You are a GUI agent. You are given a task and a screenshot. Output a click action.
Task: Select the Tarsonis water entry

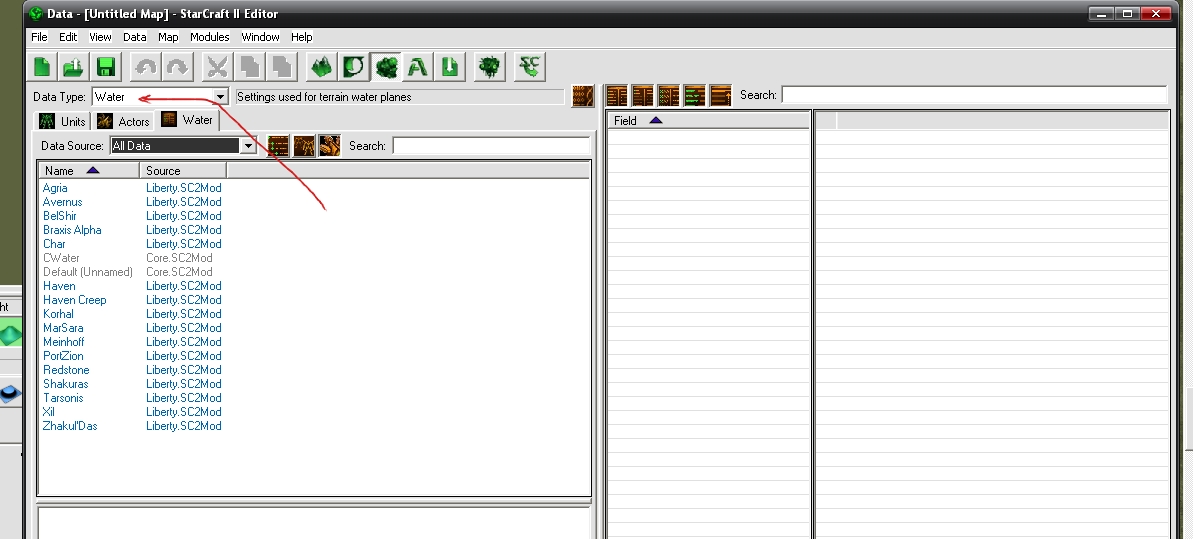tap(63, 398)
